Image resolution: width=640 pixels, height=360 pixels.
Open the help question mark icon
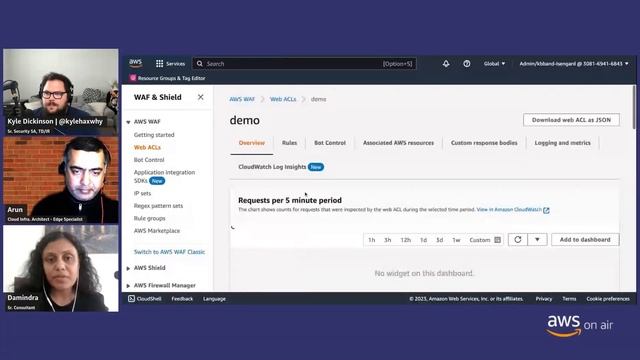(467, 64)
